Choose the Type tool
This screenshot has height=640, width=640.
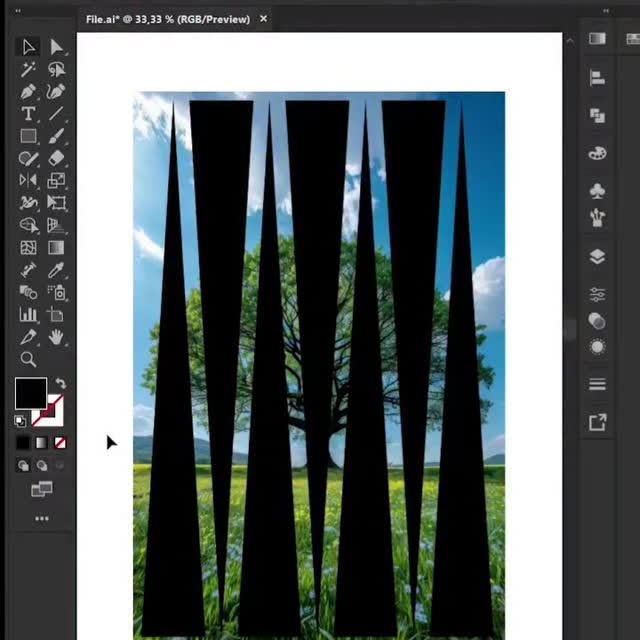click(28, 114)
